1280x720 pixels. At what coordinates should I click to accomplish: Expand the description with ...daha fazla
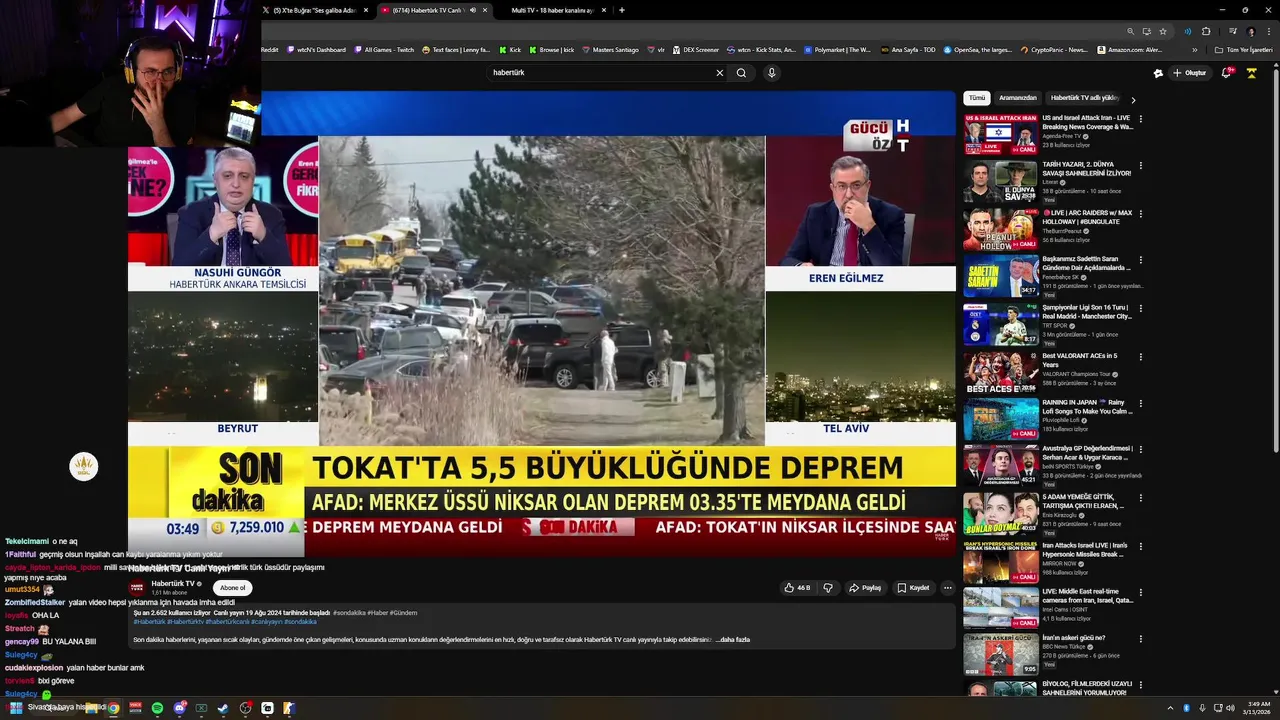tap(733, 639)
